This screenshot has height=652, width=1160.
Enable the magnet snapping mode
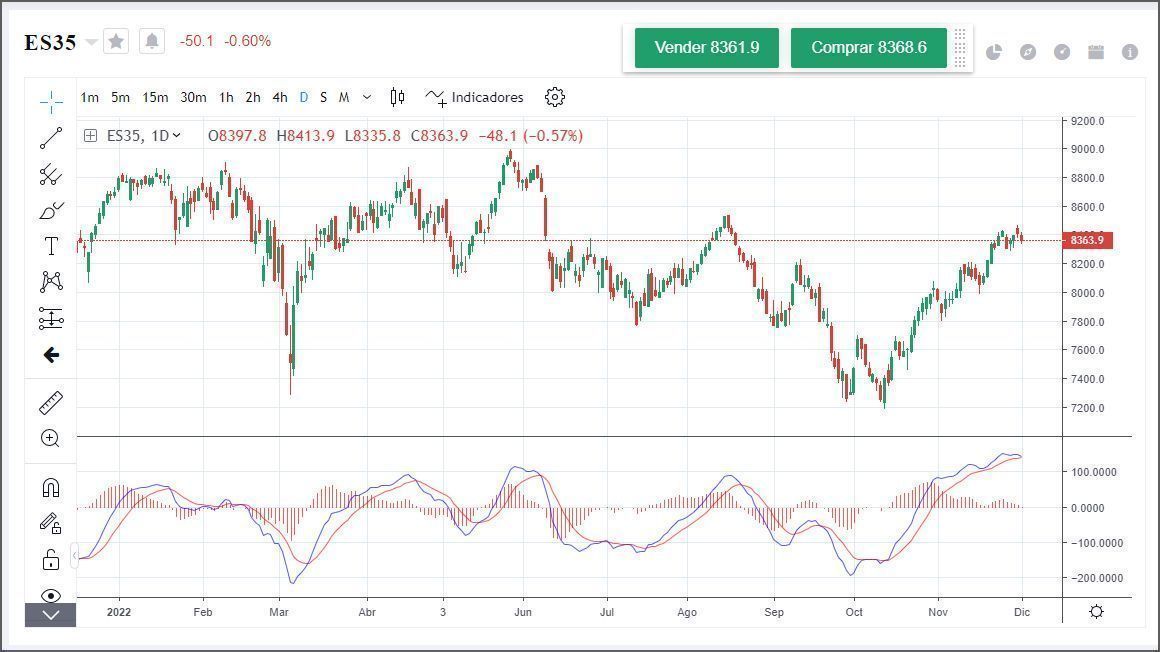(x=51, y=487)
